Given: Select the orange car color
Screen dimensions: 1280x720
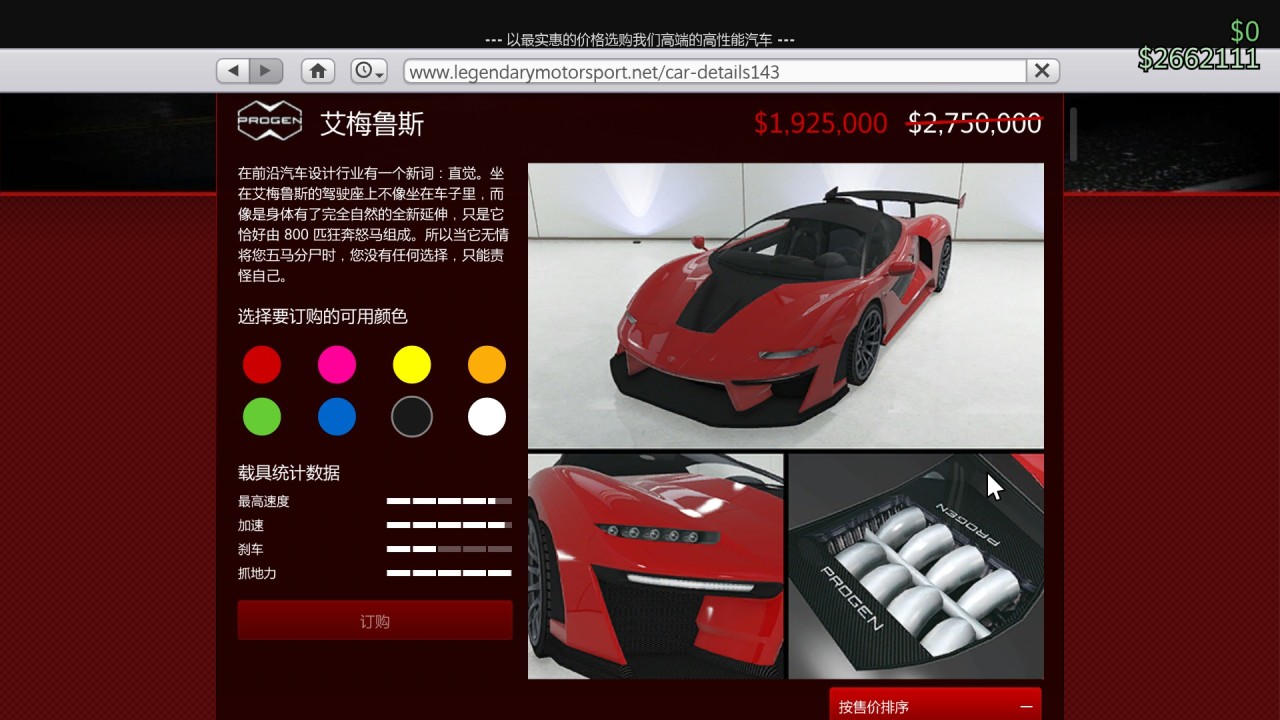Looking at the screenshot, I should [487, 365].
